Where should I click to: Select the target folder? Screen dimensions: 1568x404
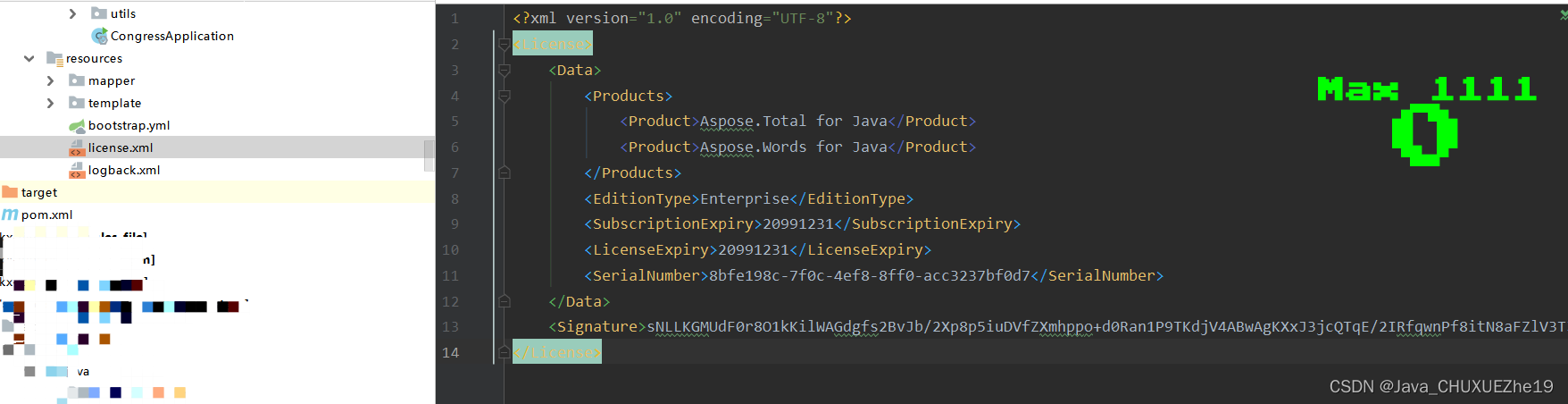[x=217, y=192]
